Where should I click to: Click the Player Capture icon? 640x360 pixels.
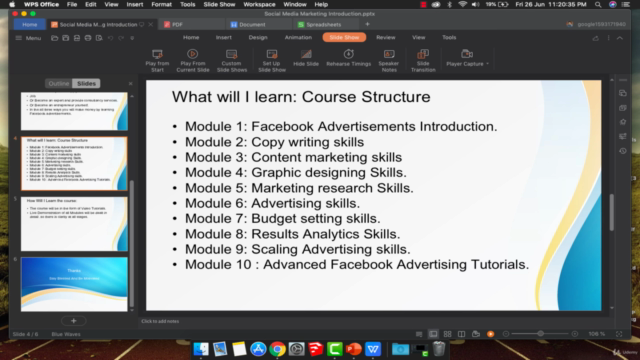tap(467, 54)
